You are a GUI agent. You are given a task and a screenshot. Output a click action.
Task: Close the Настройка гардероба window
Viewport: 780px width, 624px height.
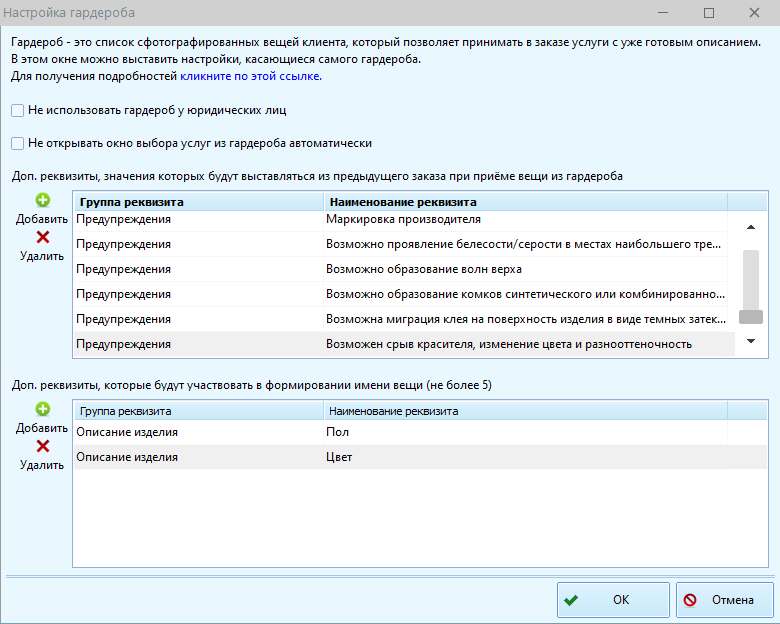(x=754, y=12)
